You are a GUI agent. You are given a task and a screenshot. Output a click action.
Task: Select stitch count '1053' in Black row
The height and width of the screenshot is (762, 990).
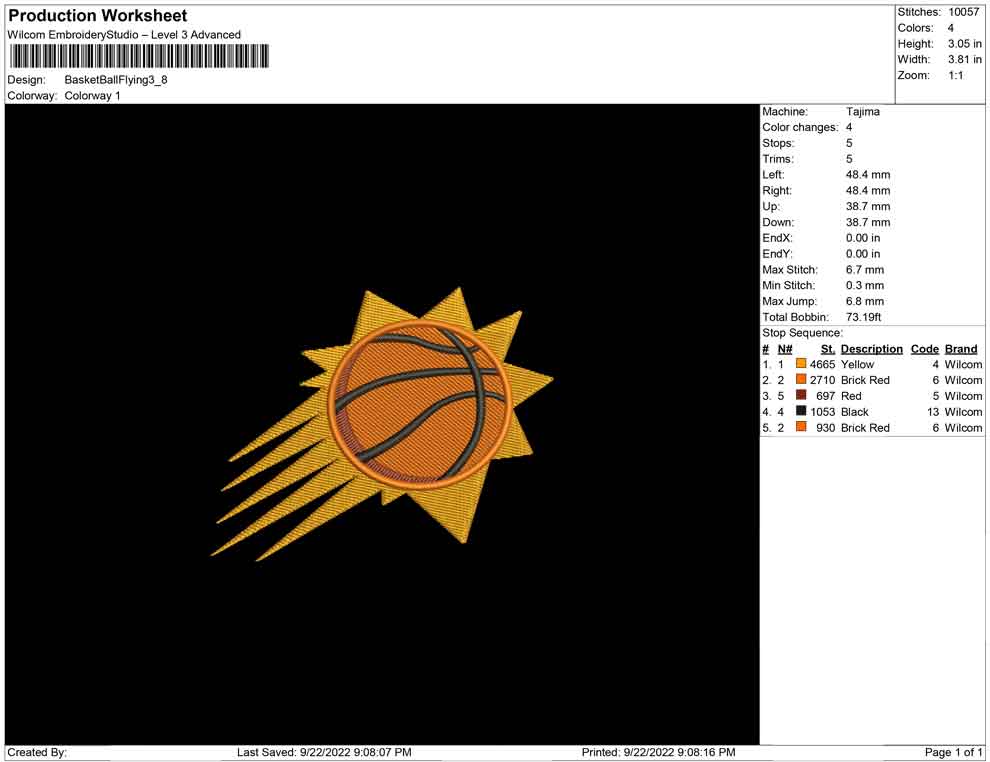[x=822, y=412]
